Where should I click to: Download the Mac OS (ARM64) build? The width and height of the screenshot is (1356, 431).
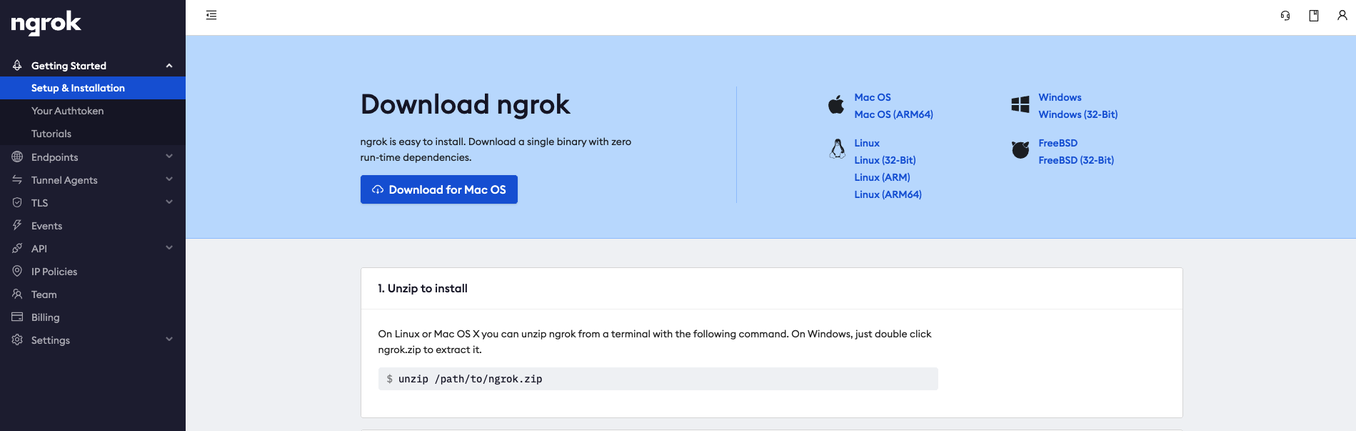point(894,115)
